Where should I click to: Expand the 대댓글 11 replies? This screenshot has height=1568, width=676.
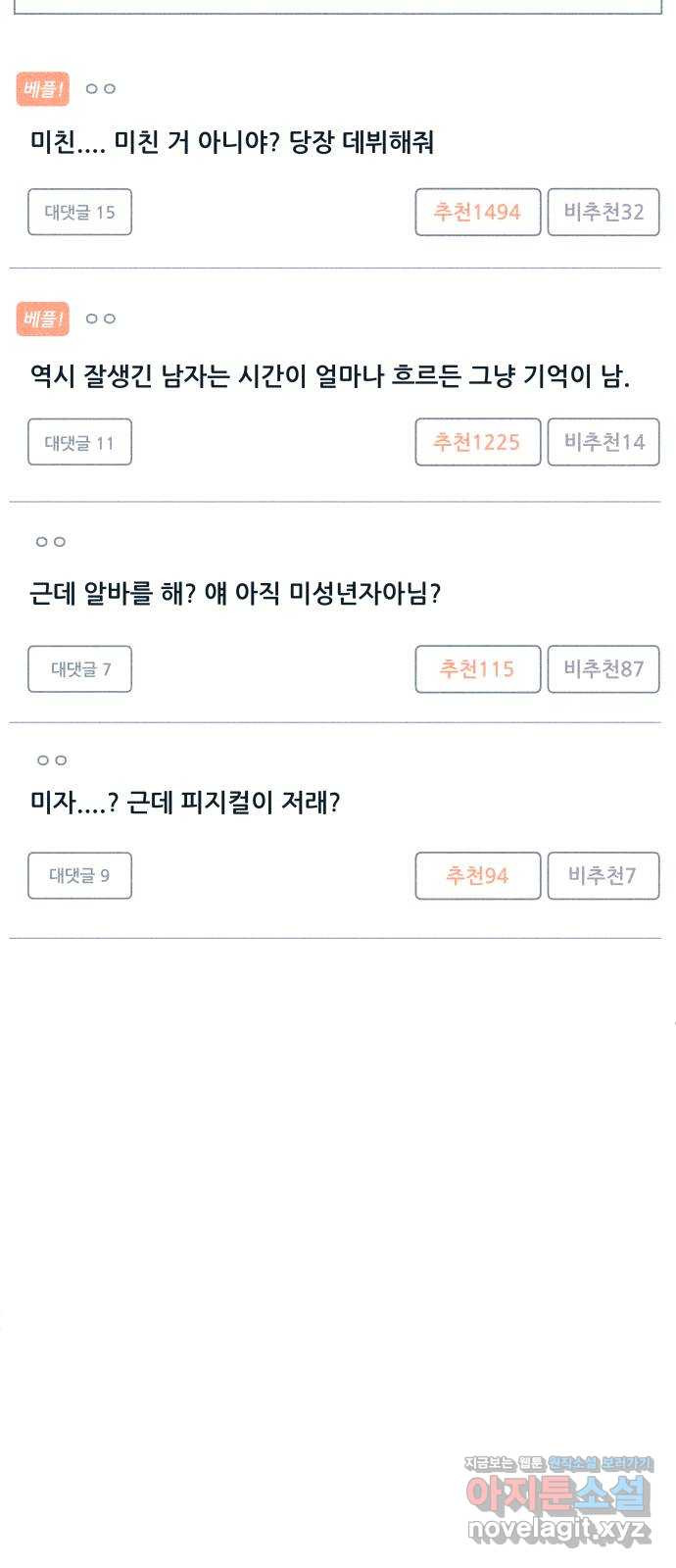point(79,442)
